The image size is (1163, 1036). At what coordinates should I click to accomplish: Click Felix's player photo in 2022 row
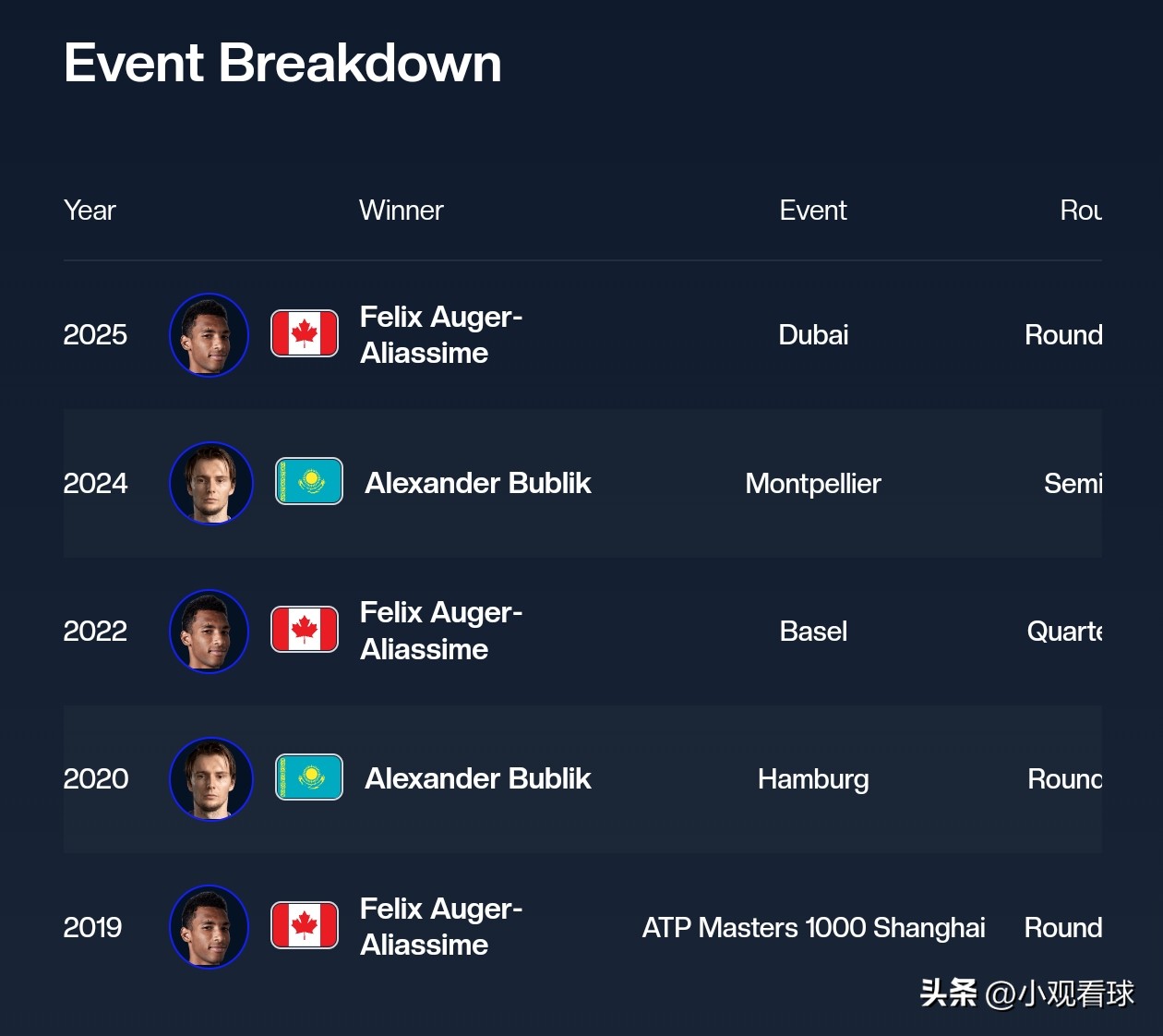tap(210, 632)
